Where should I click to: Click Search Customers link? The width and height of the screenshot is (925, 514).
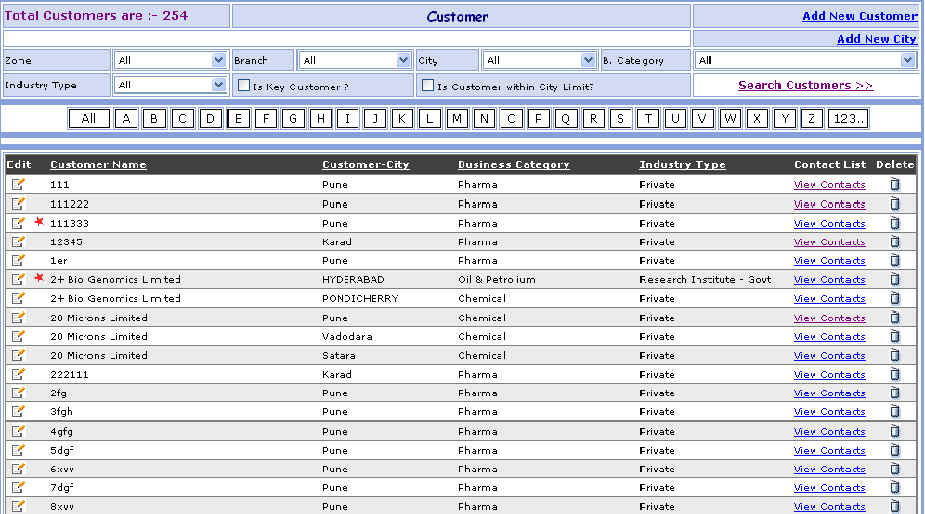tap(805, 85)
